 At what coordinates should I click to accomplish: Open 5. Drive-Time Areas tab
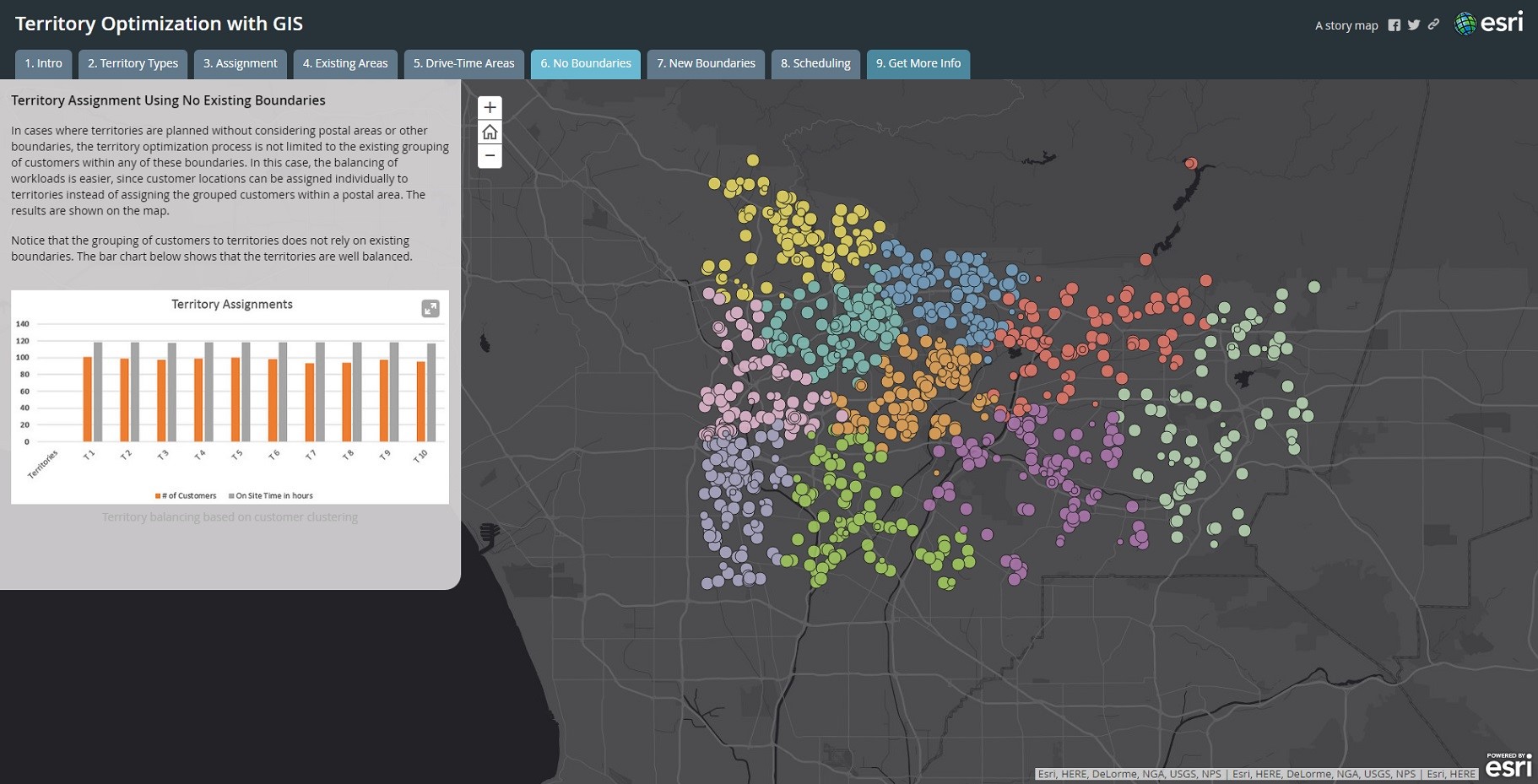463,64
